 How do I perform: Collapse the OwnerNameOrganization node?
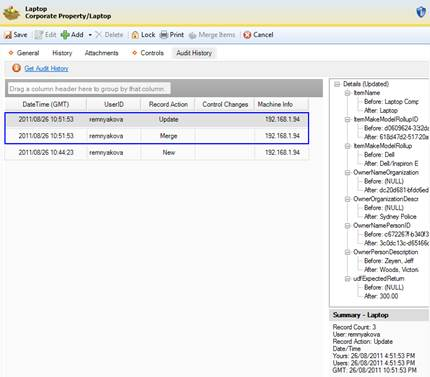[x=347, y=172]
